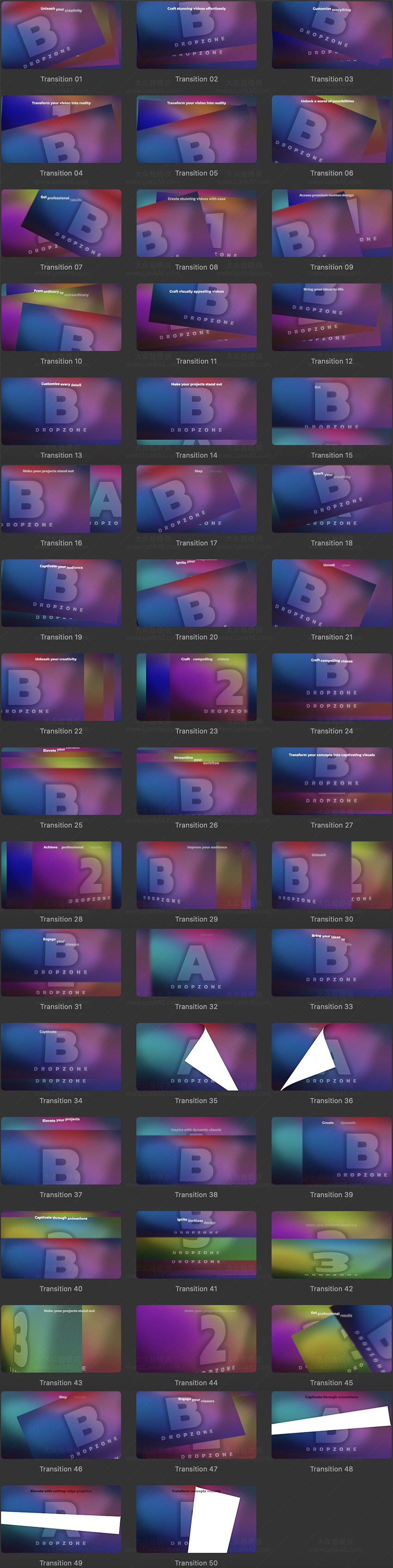Select the Transition 15 thumbnail
This screenshot has width=393, height=1568.
[x=332, y=411]
